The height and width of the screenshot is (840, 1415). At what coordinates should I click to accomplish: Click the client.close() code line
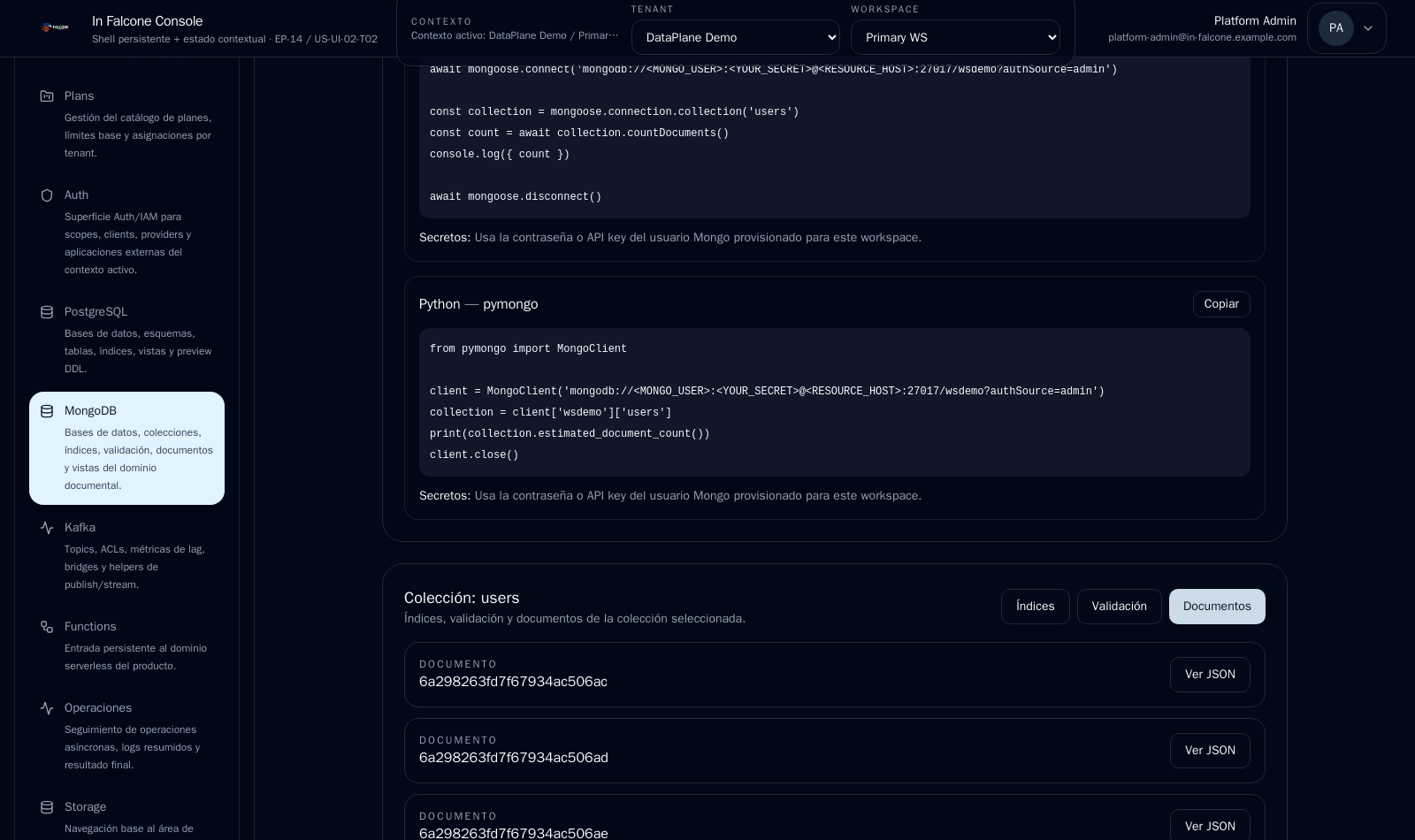click(474, 455)
